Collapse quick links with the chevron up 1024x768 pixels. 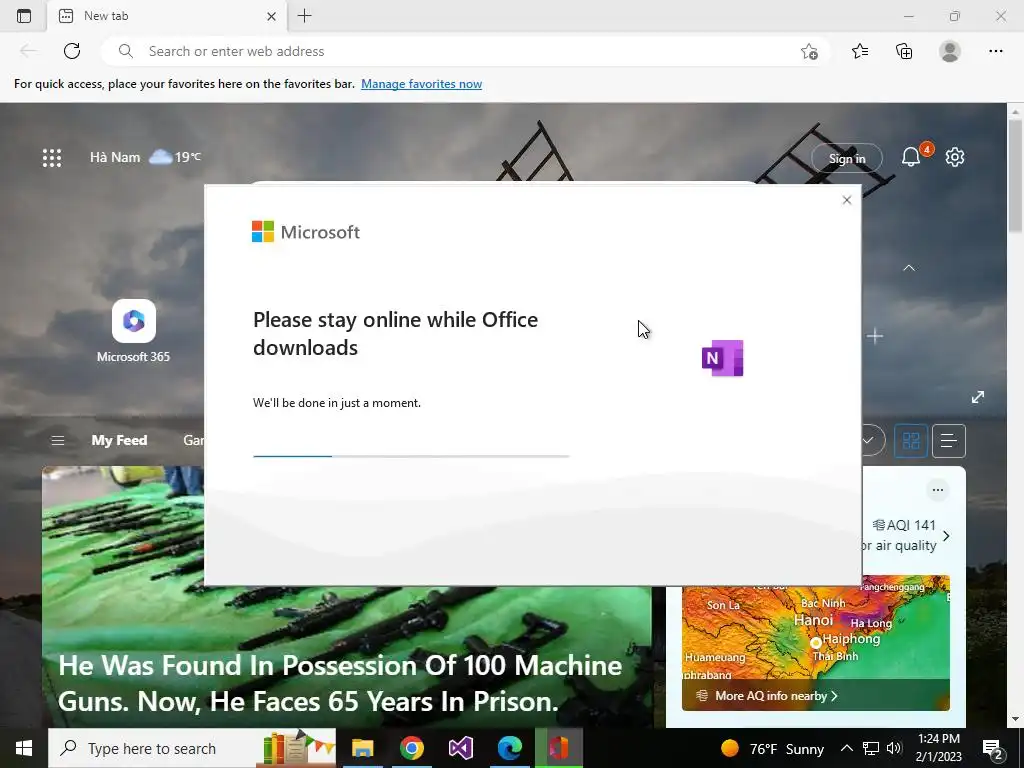[x=909, y=268]
